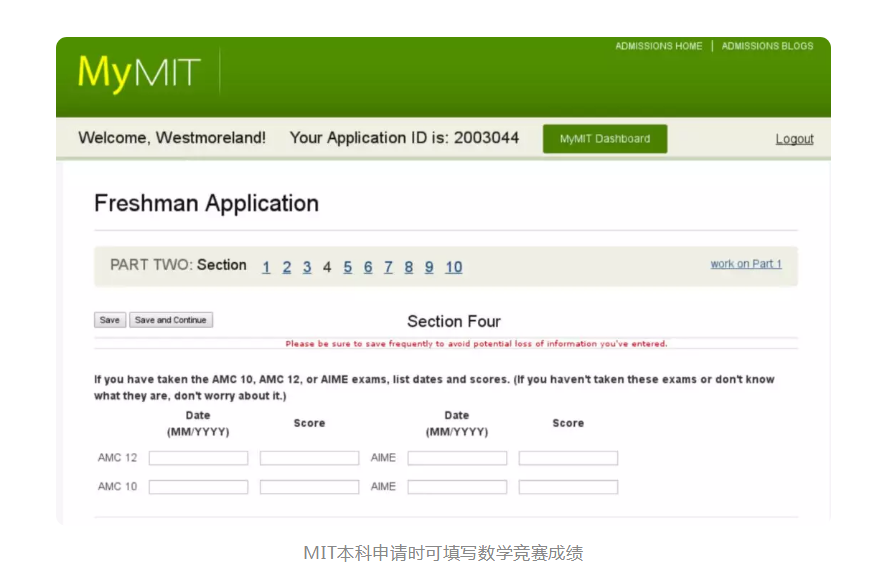Navigate to Section 5
The height and width of the screenshot is (571, 869).
point(348,267)
